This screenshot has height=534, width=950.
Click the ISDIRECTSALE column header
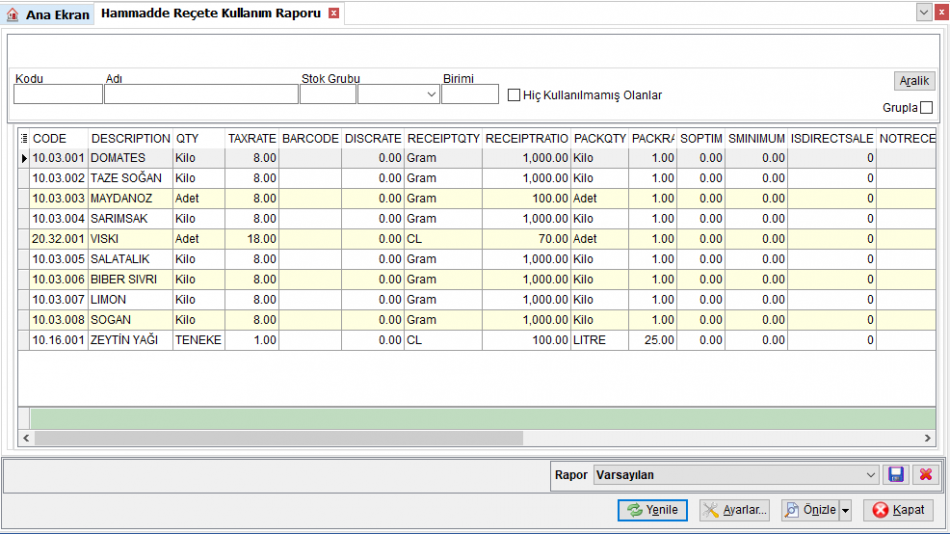(832, 138)
